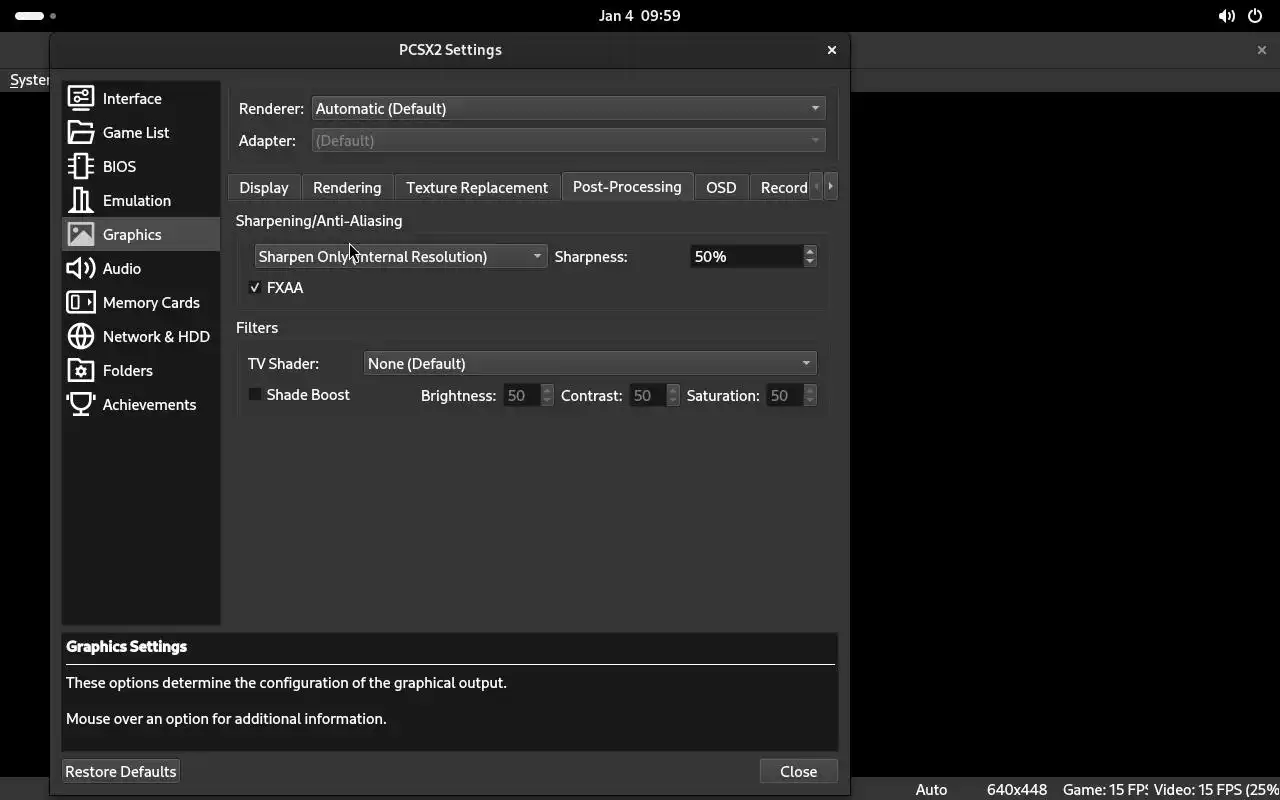
Task: Switch to the Display tab
Action: tap(264, 187)
